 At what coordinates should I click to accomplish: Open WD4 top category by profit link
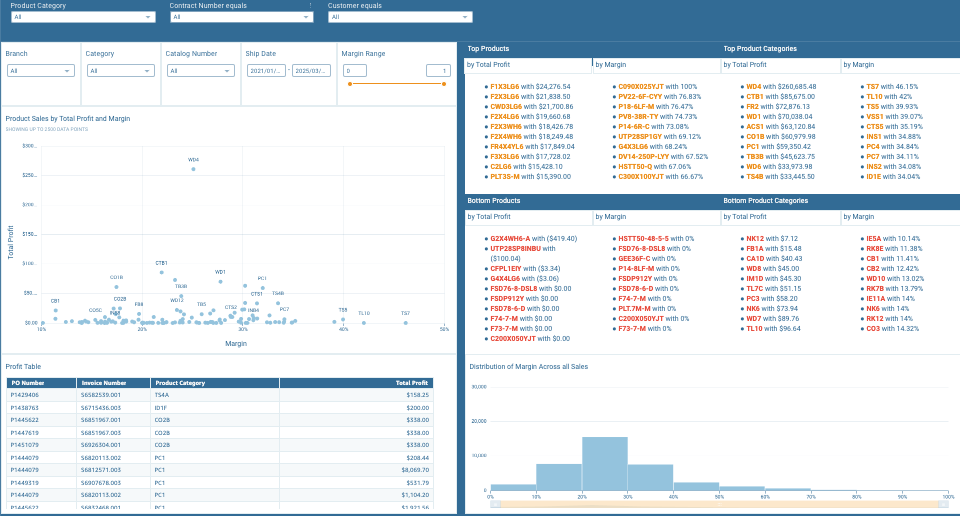pos(754,87)
